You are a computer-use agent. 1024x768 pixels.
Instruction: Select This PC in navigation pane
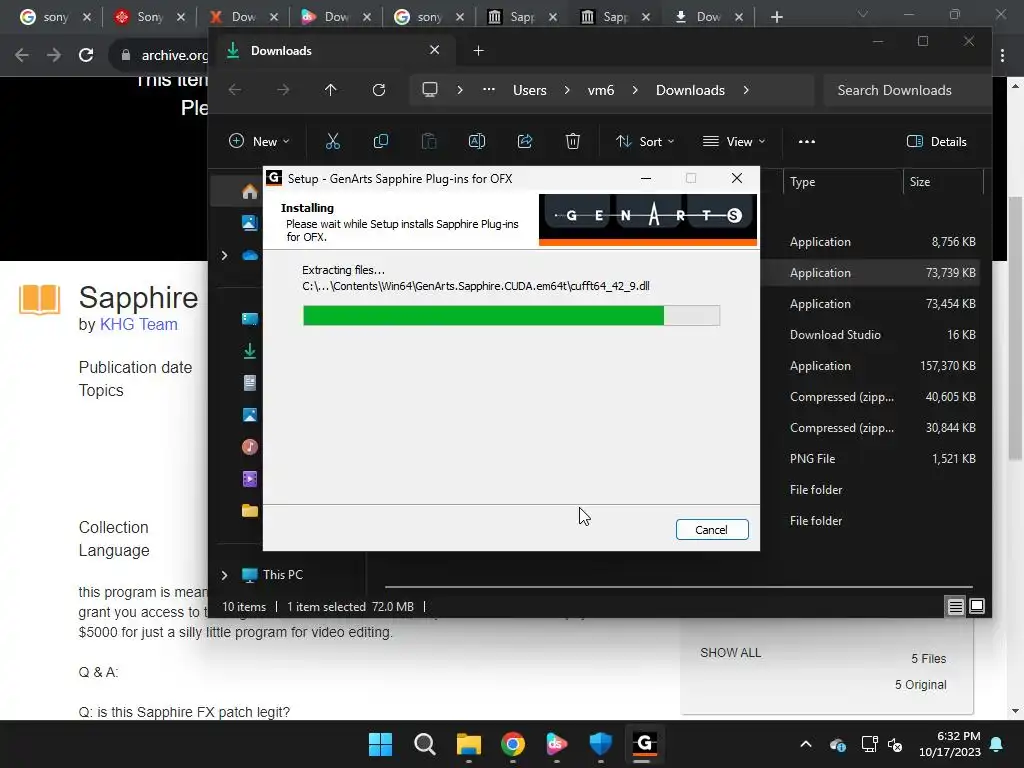(x=282, y=575)
